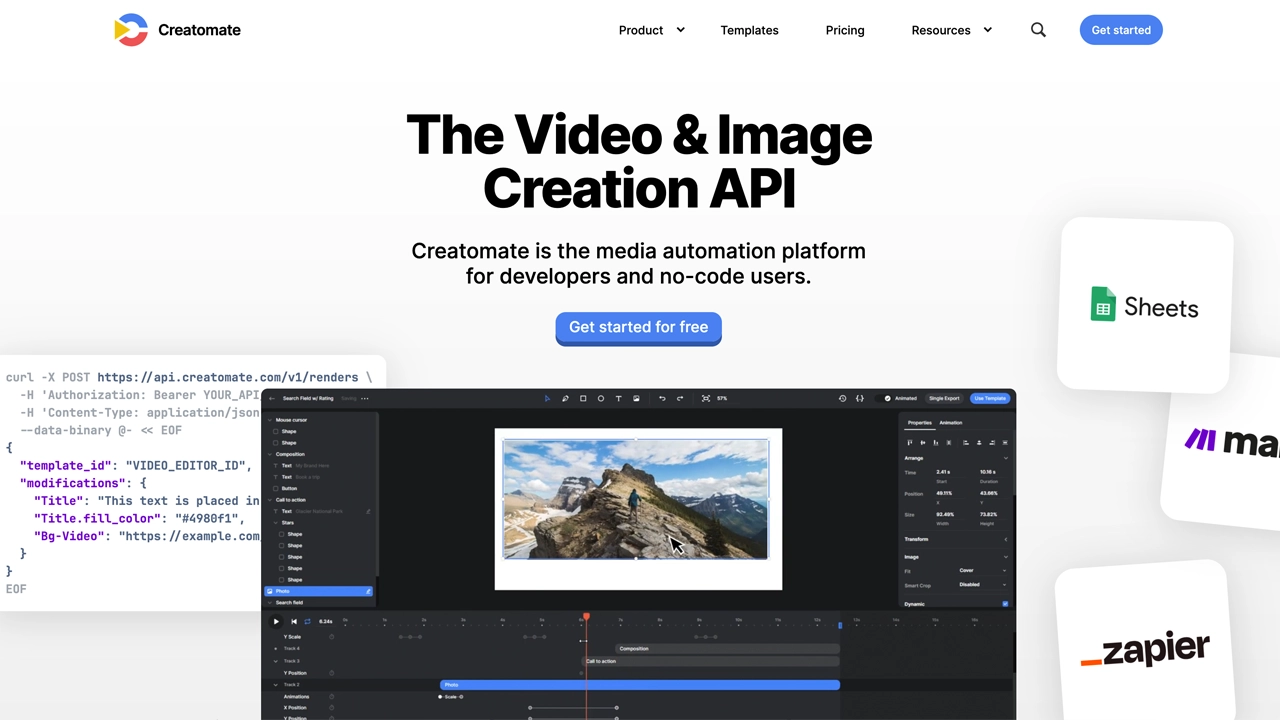1280x720 pixels.
Task: Click edit pencil on Glacier National Park text layer
Action: pos(368,511)
